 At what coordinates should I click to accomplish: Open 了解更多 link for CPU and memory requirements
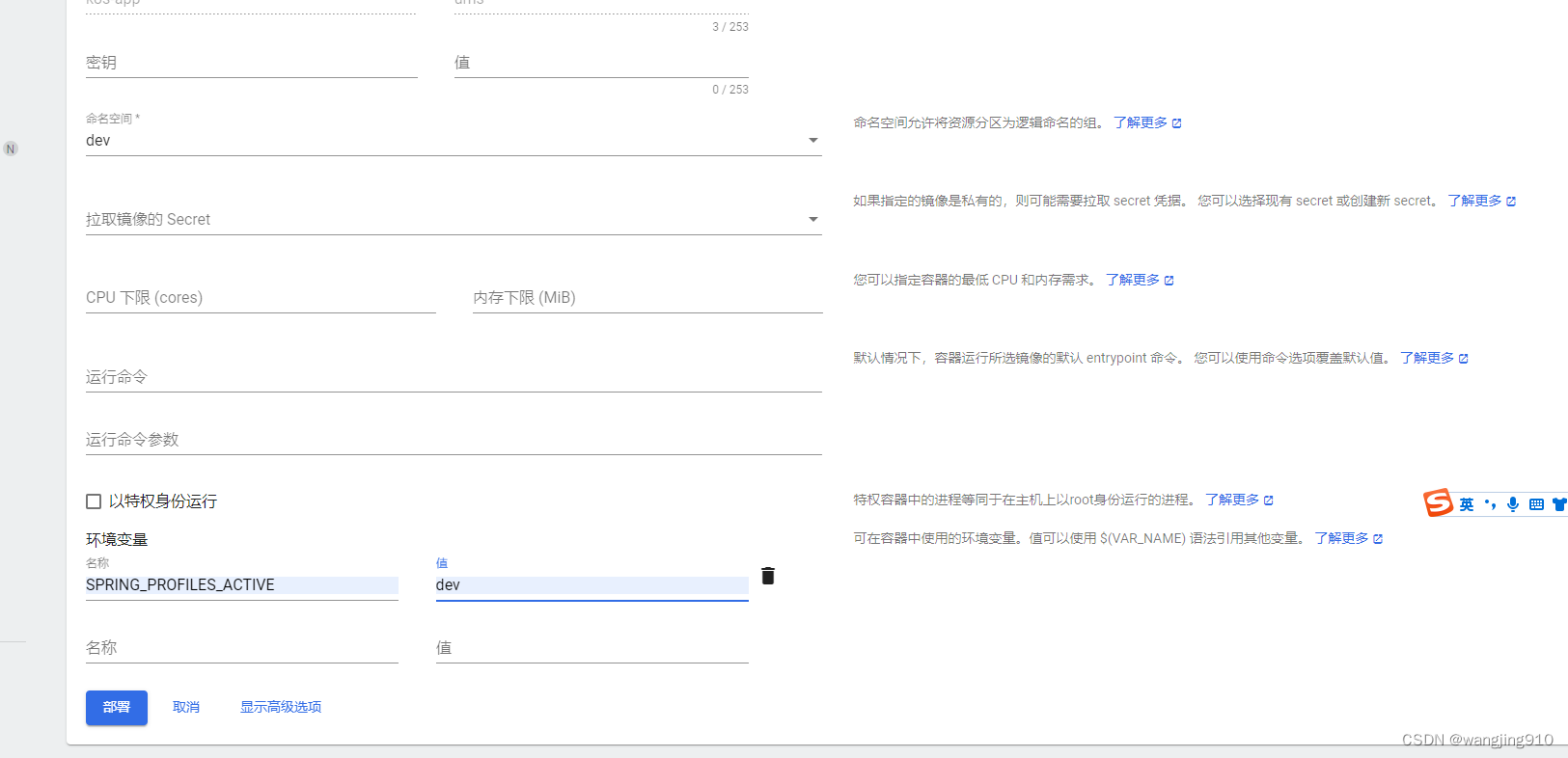1140,280
